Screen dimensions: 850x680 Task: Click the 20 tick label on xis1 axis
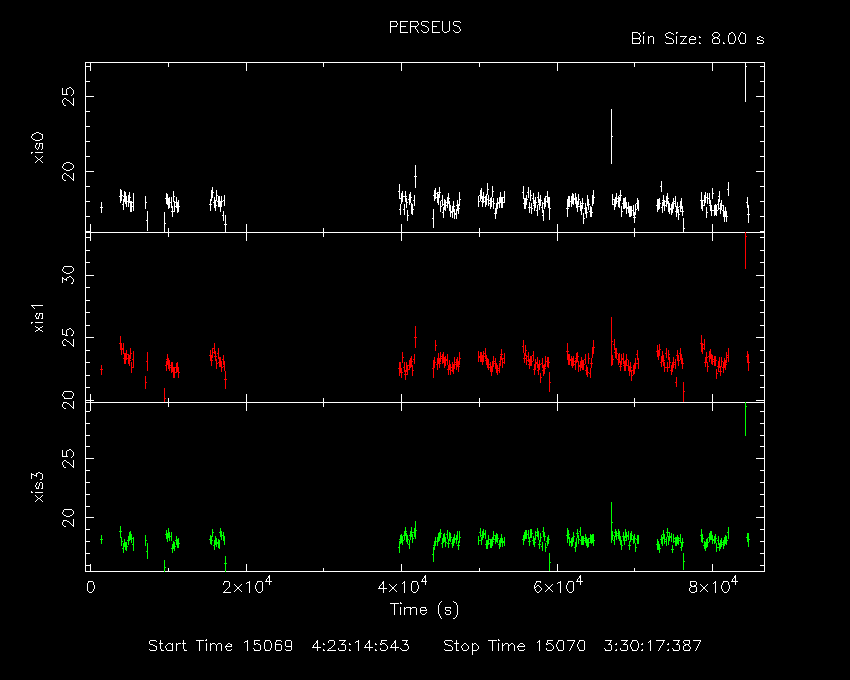click(x=69, y=400)
